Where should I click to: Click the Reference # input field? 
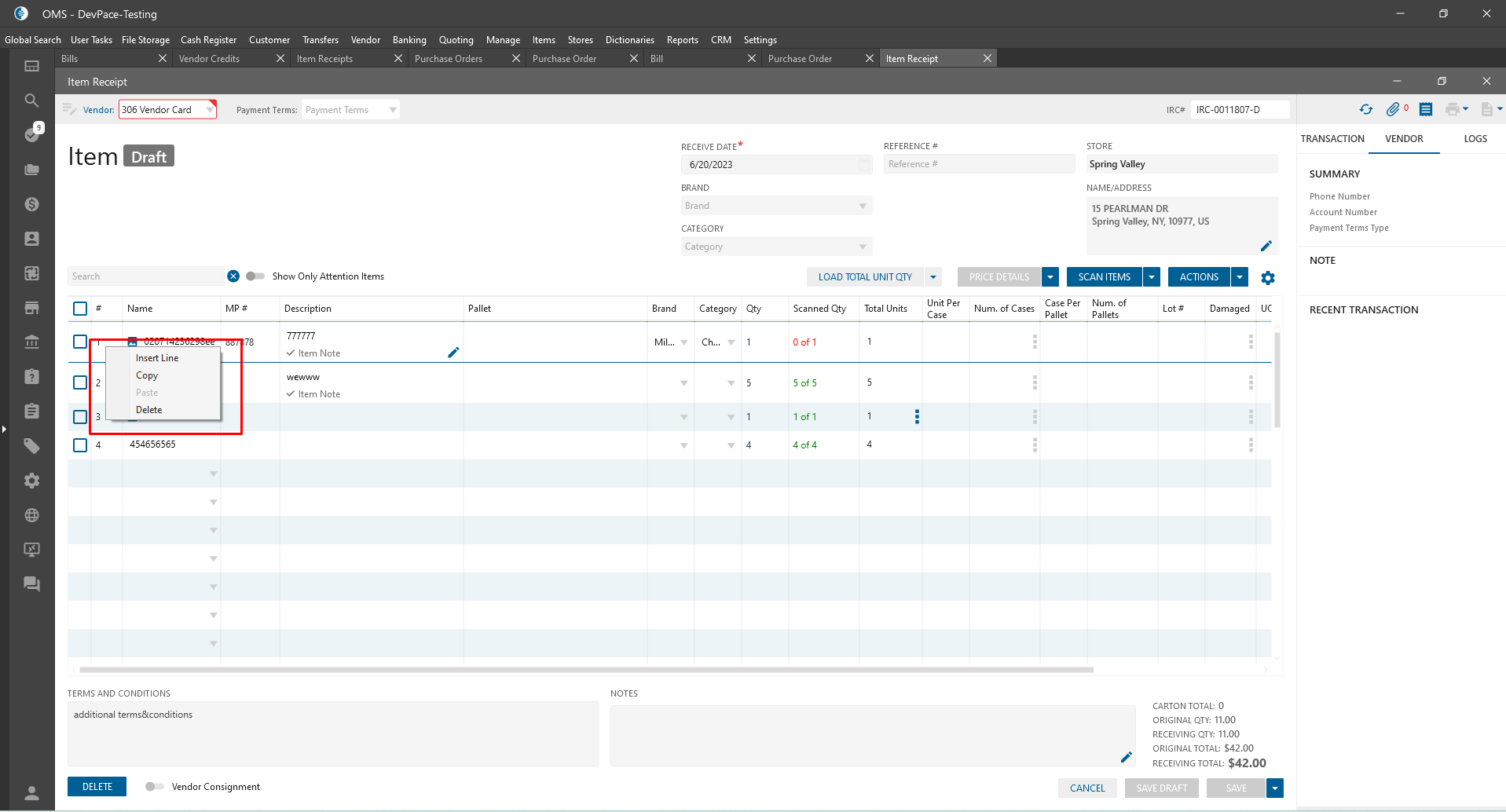point(978,164)
